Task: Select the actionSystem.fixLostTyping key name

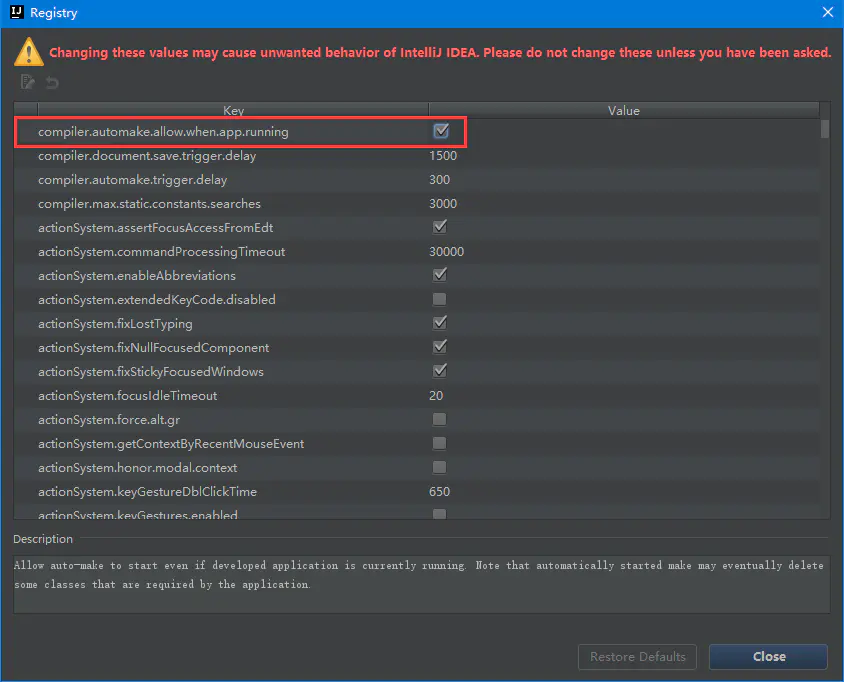Action: point(115,324)
